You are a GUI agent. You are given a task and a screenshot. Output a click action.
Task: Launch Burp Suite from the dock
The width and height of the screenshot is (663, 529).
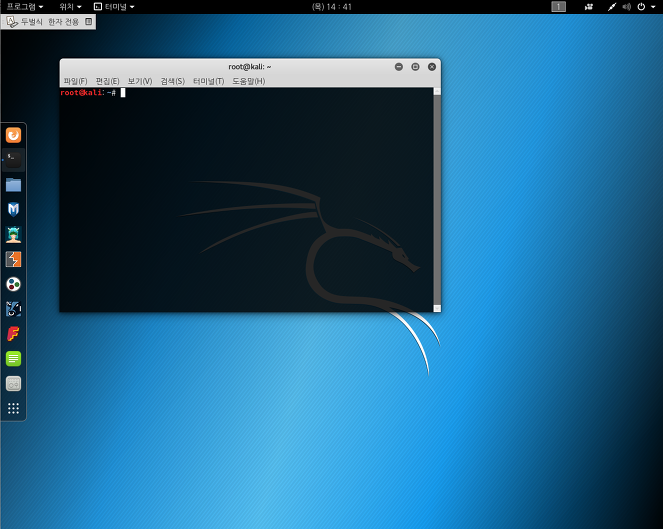pos(14,259)
